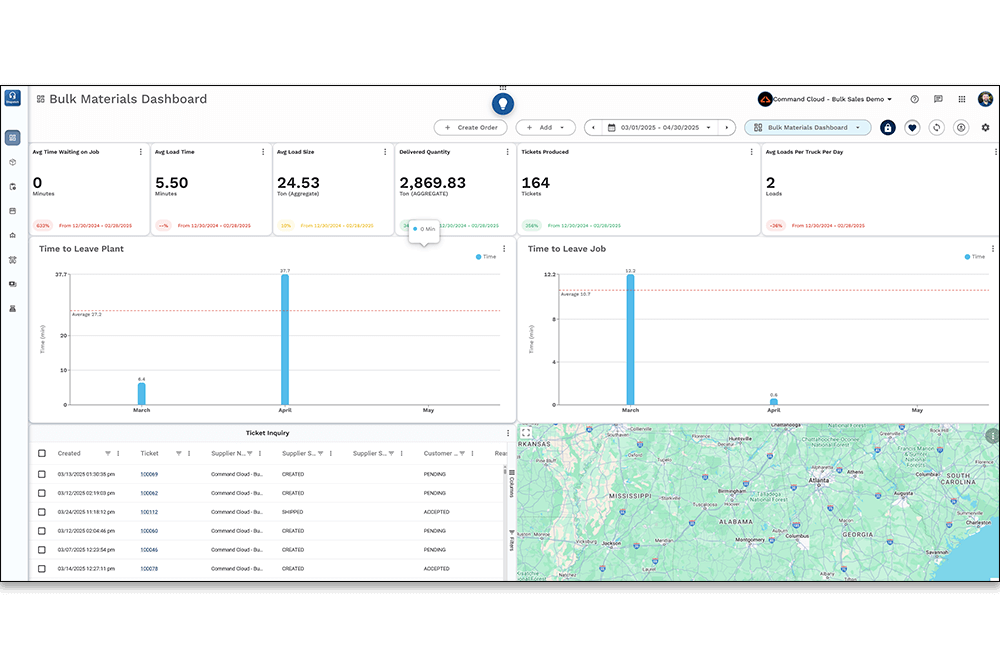Click the Create Order button
Image resolution: width=1000 pixels, height=667 pixels.
[471, 128]
